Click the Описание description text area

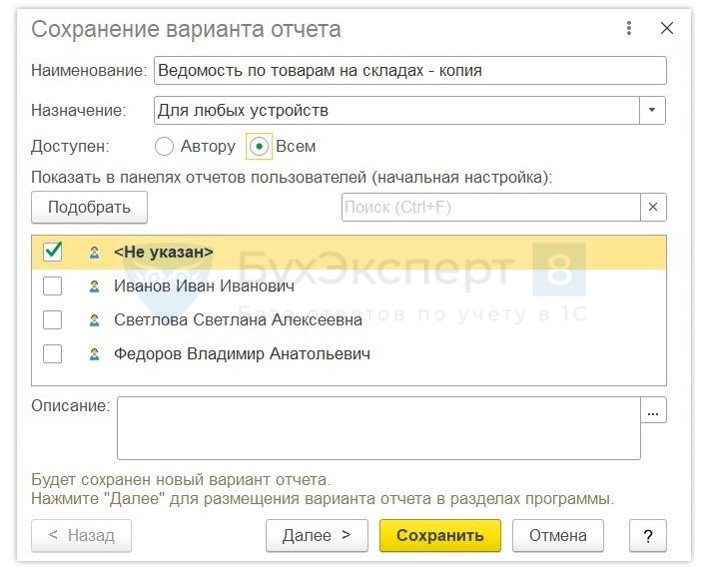379,428
